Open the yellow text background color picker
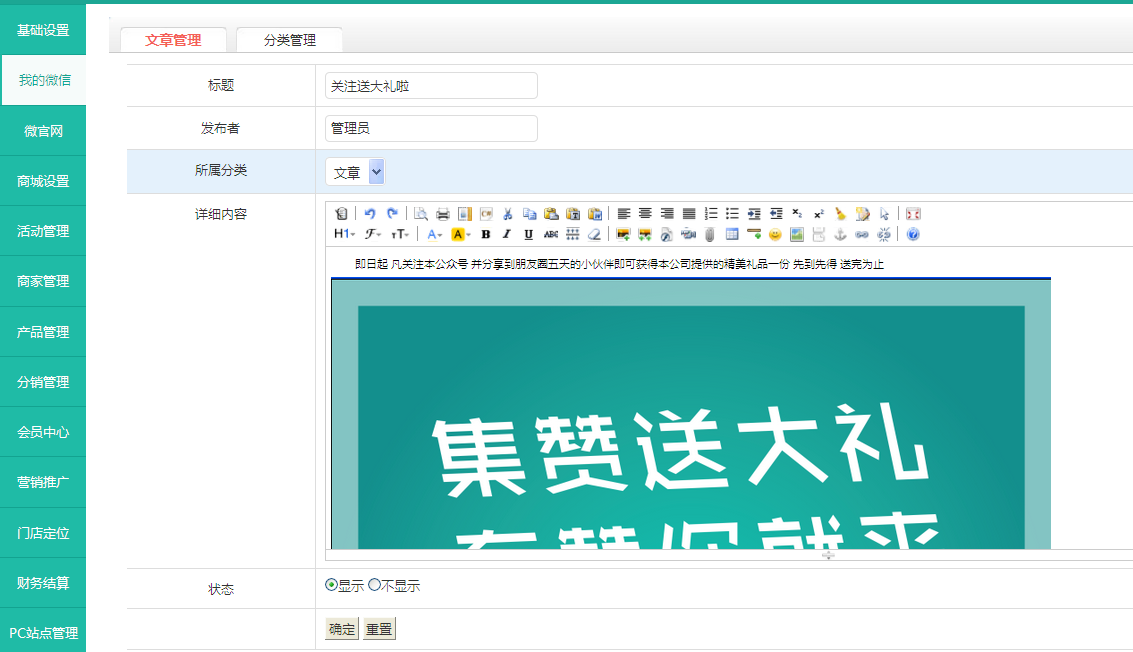 pos(461,234)
